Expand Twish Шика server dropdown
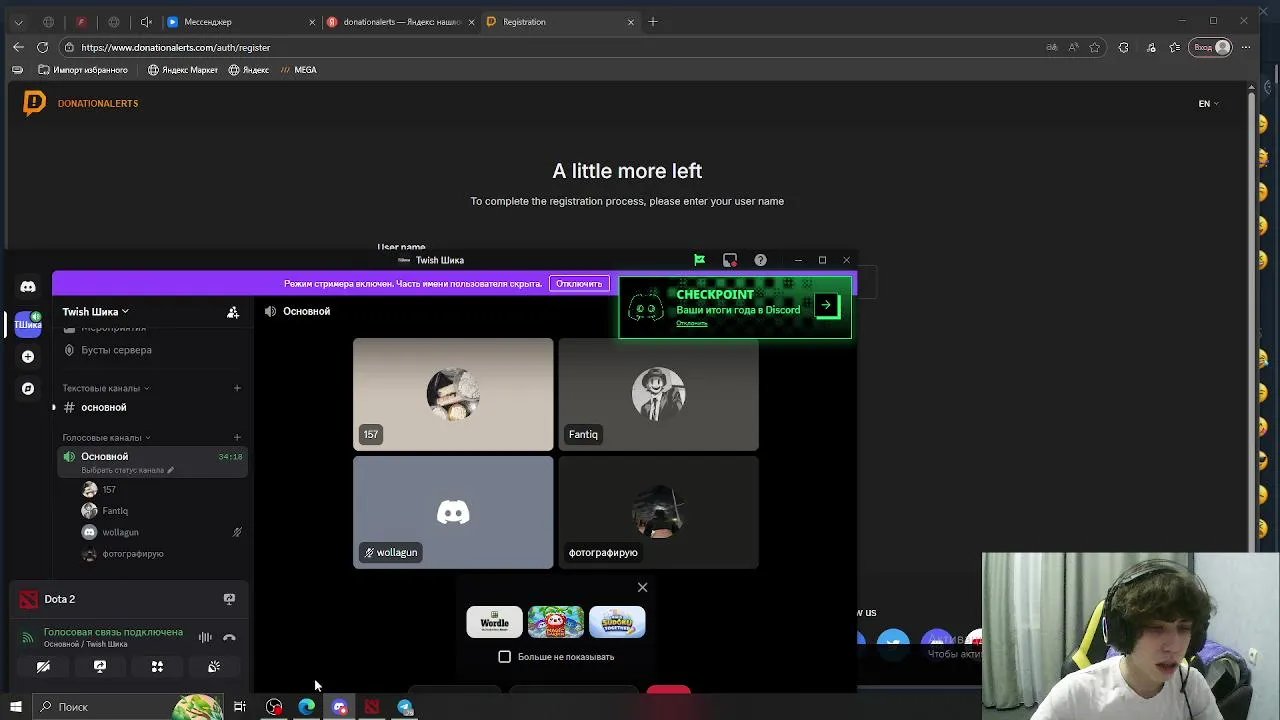 click(x=96, y=312)
